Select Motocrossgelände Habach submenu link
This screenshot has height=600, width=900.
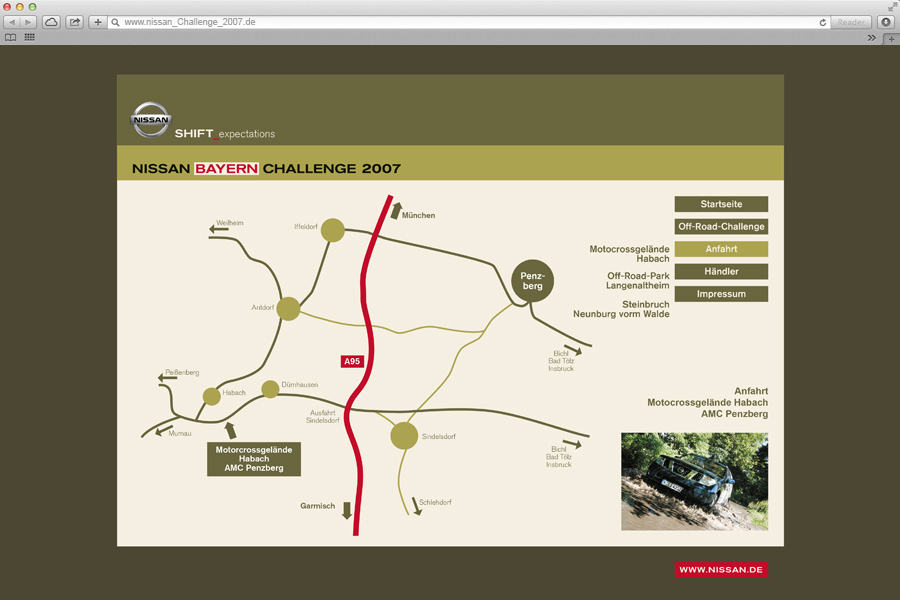click(x=629, y=254)
